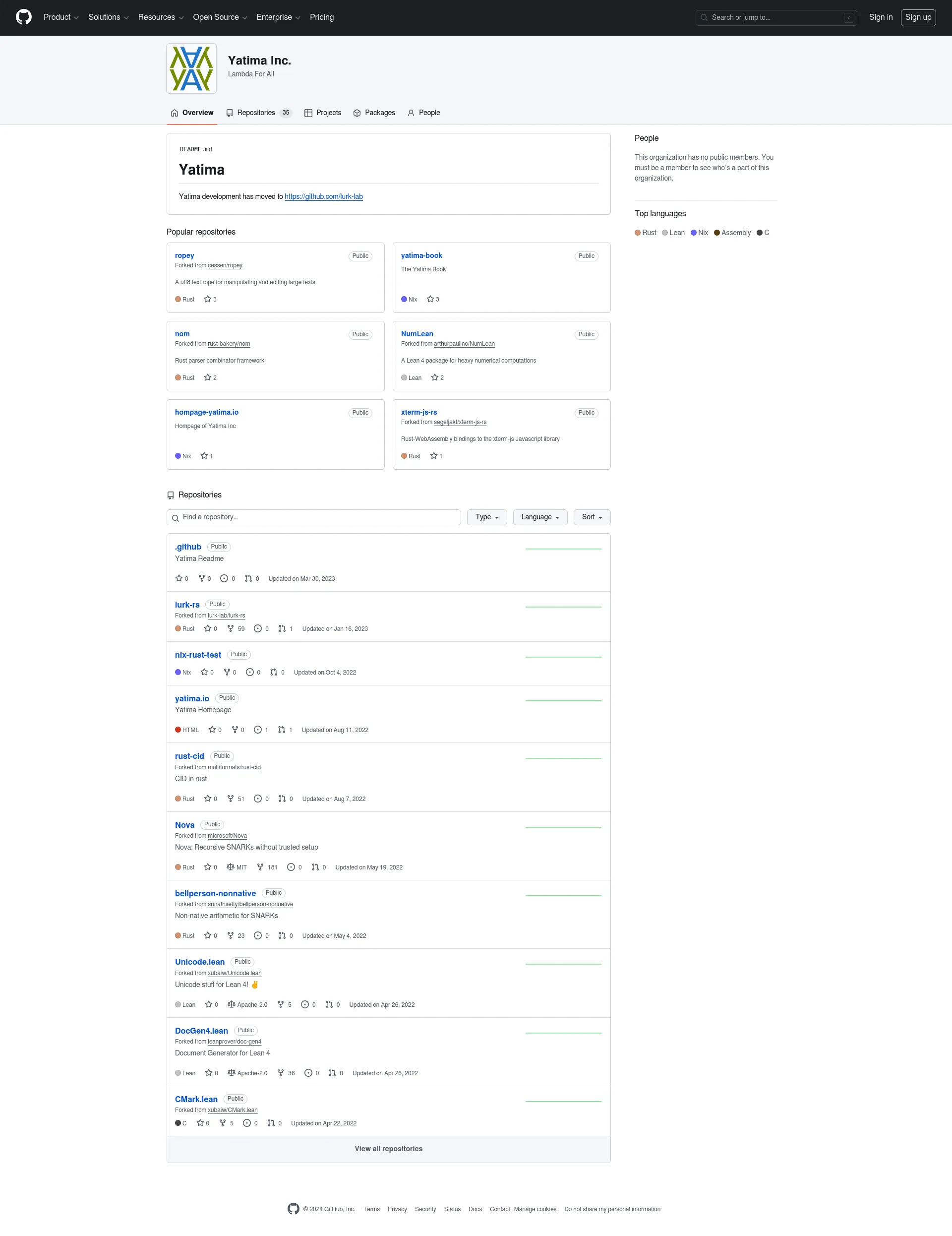Open the Language filter dropdown

click(540, 517)
